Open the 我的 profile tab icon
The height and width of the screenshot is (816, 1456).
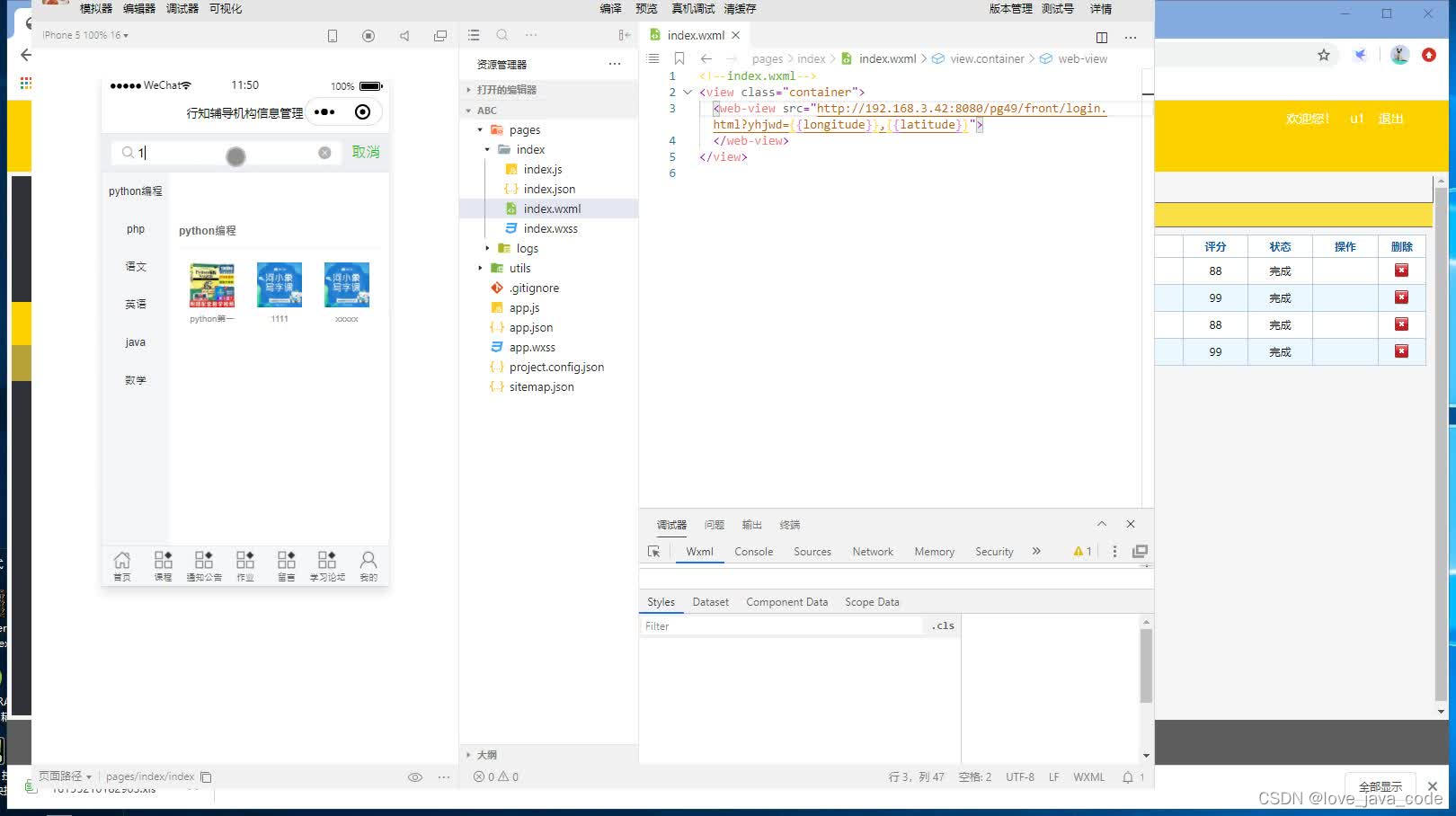pos(368,566)
